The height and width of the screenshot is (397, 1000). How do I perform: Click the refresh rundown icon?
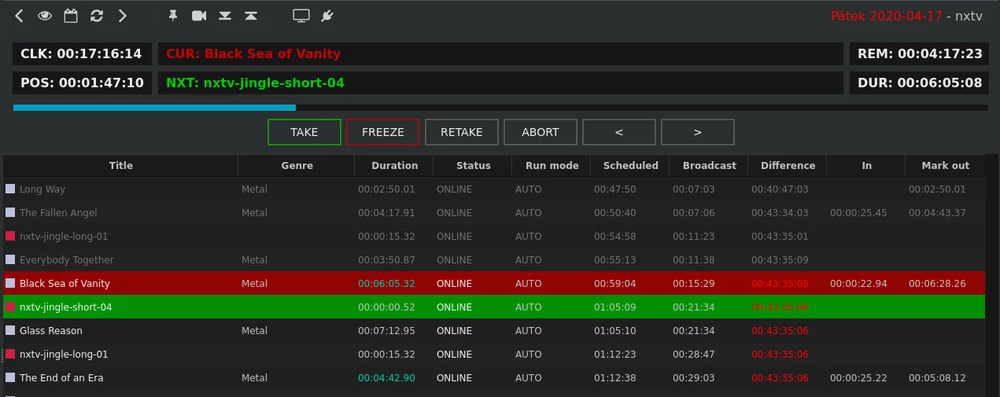coord(96,16)
